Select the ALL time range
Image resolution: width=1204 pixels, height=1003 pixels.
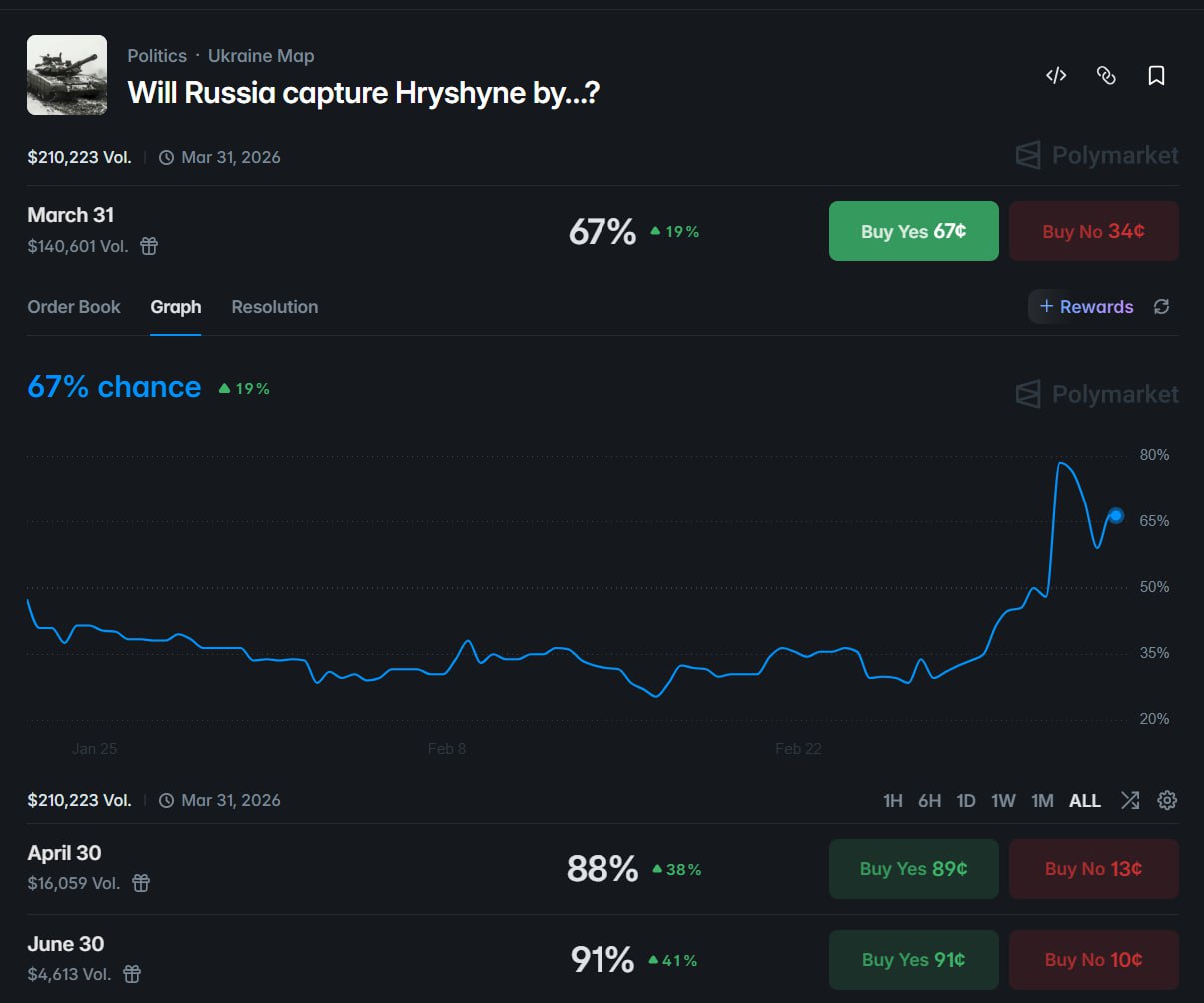click(1084, 801)
